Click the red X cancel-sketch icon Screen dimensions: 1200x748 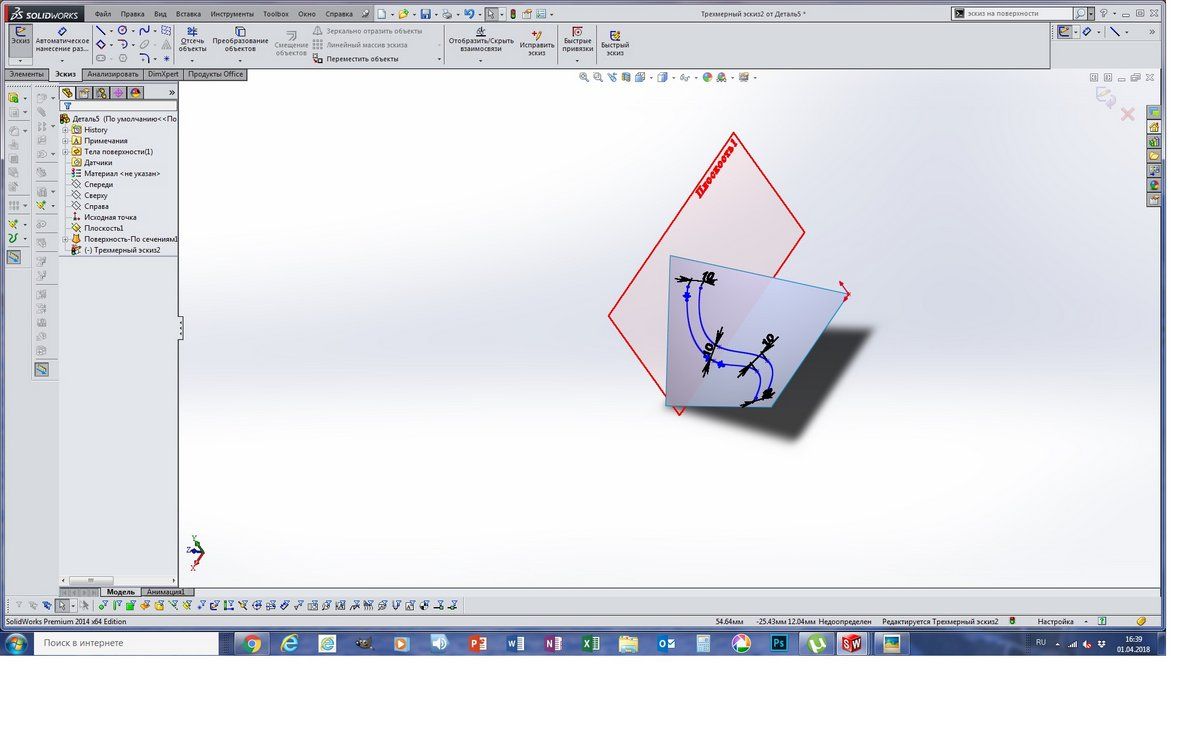[x=1128, y=114]
